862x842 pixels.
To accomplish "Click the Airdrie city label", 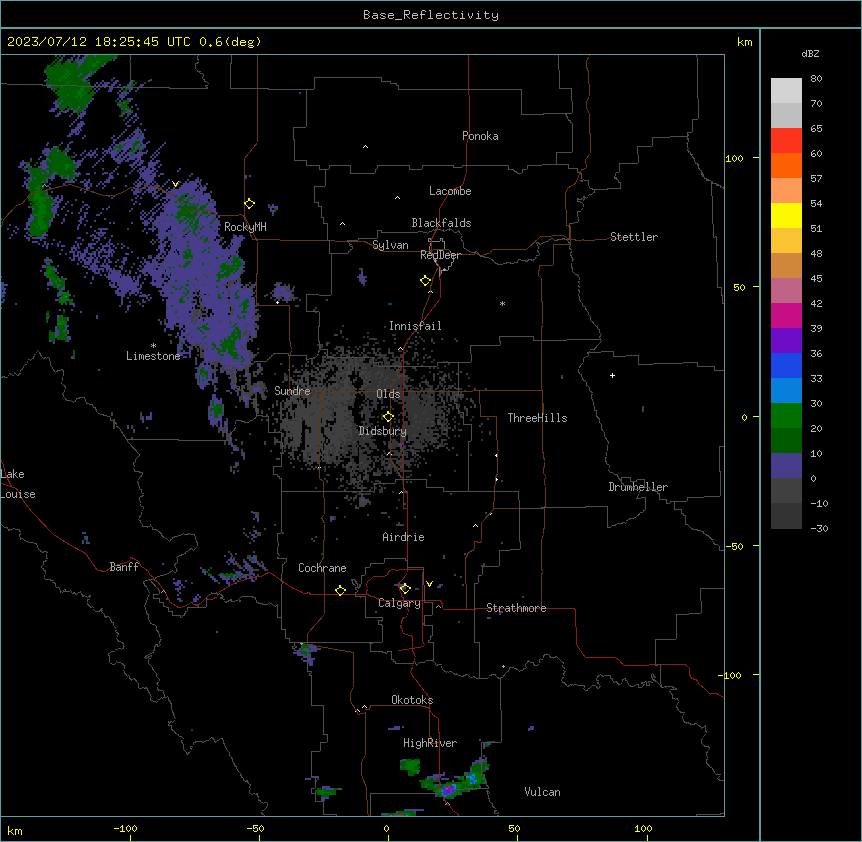I will point(403,537).
